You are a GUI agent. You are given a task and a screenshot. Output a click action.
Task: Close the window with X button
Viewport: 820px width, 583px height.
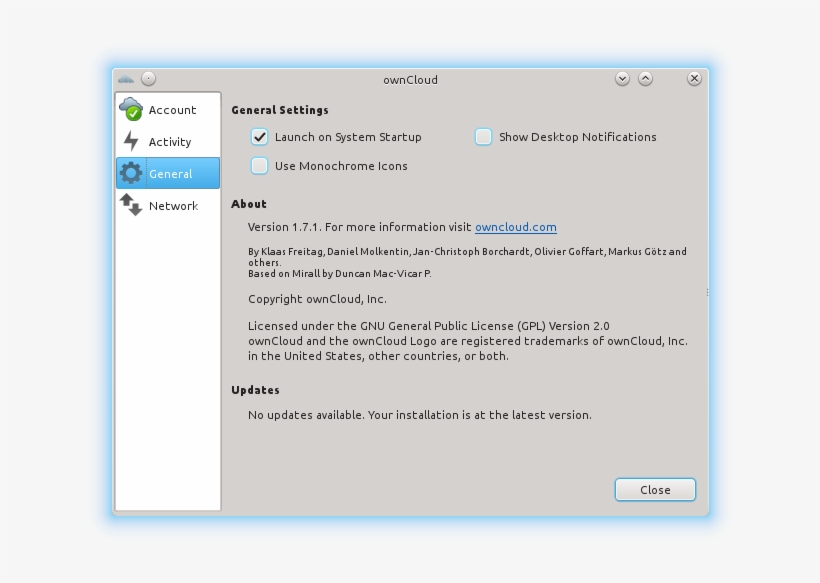pyautogui.click(x=694, y=79)
